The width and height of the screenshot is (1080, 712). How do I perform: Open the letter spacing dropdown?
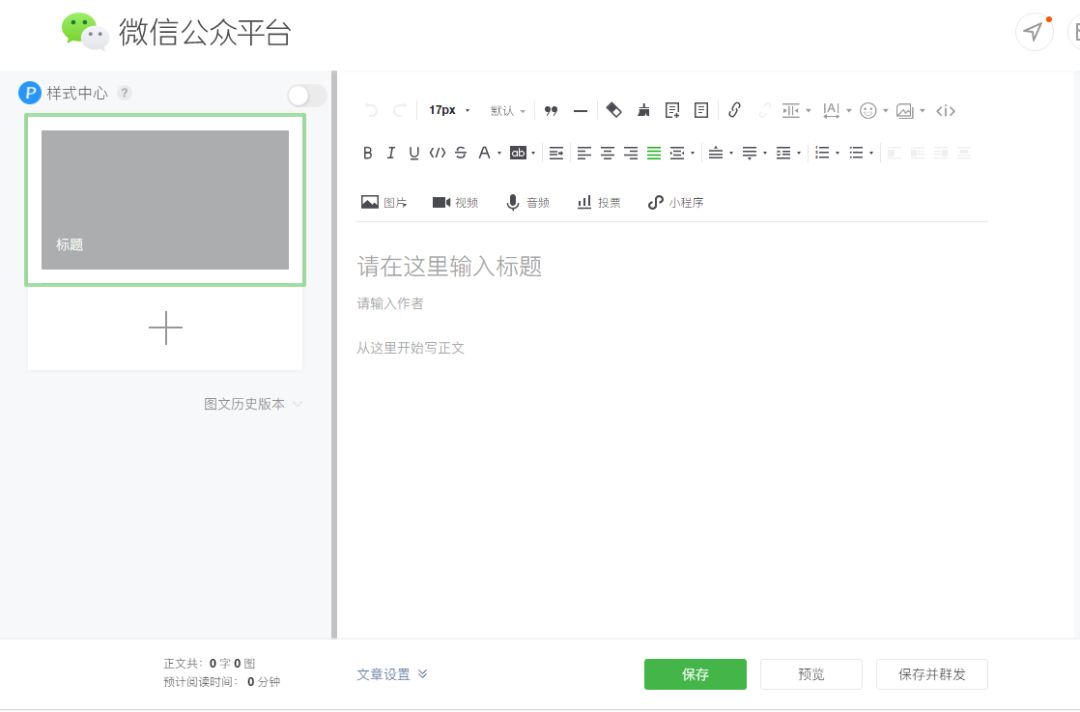tap(837, 111)
